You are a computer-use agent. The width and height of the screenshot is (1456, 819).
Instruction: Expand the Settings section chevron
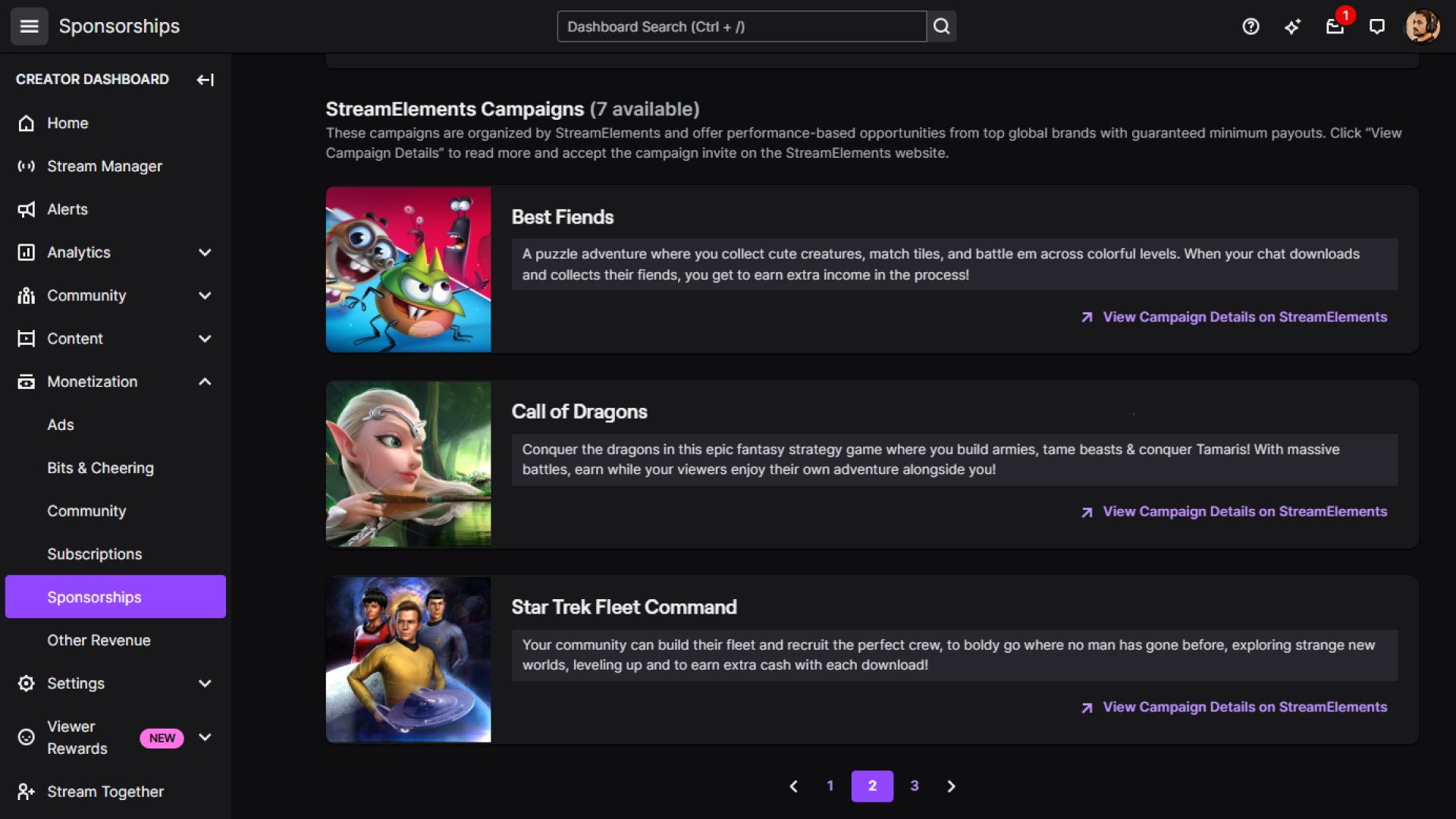coord(205,683)
